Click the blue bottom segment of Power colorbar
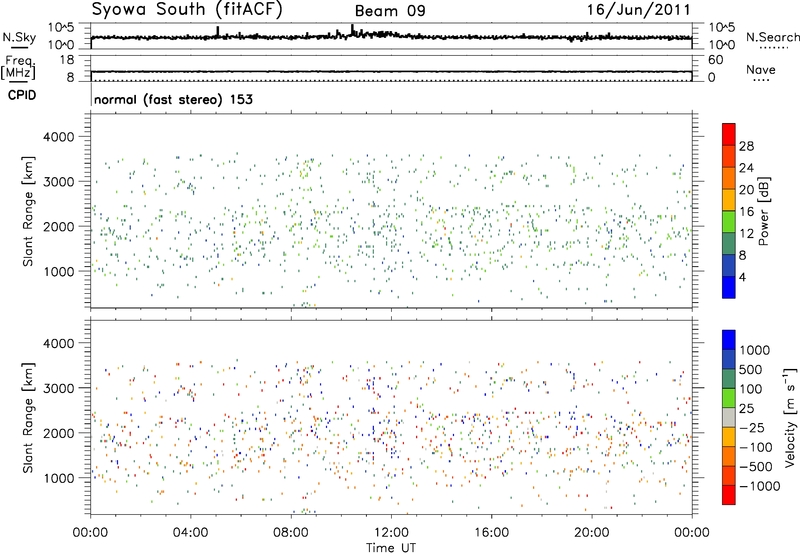 pos(729,287)
